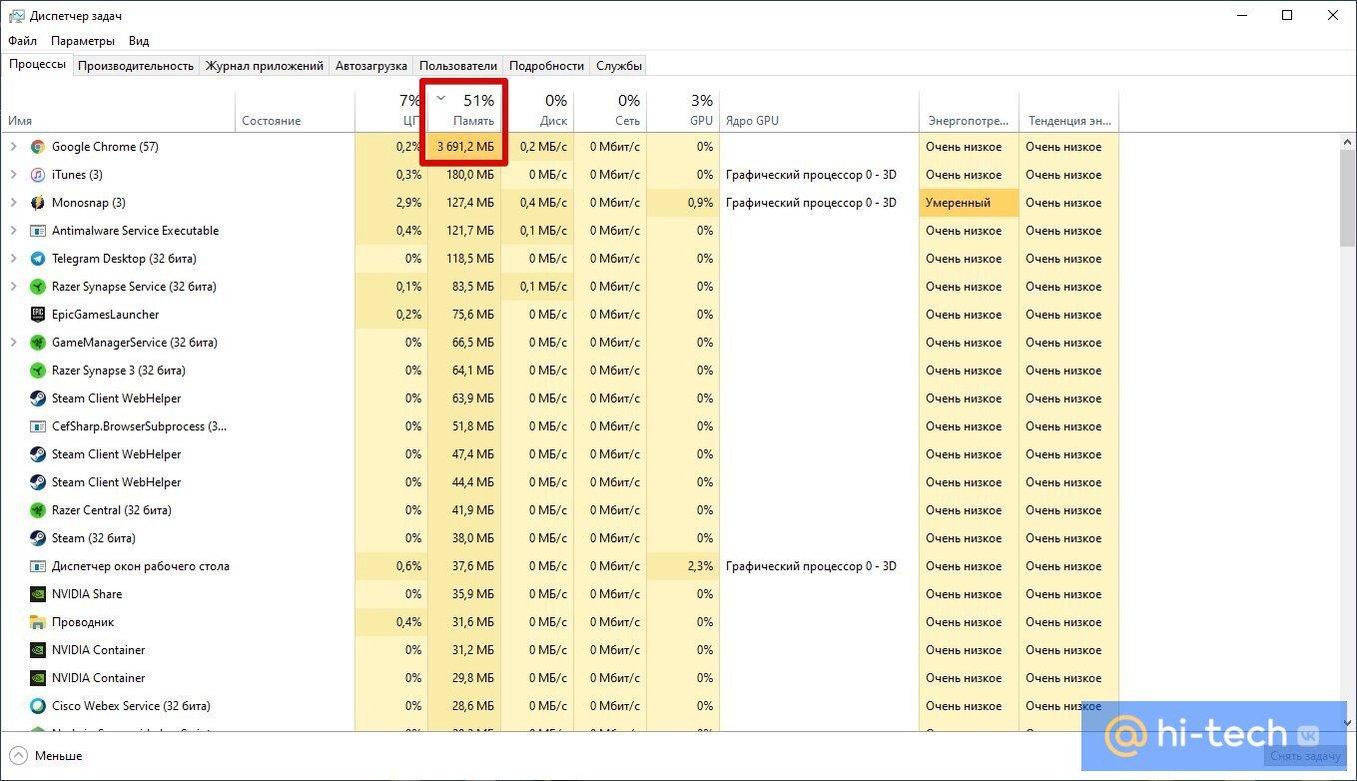The image size is (1357, 781).
Task: Switch to the Автозагрузка tab
Action: (x=371, y=66)
